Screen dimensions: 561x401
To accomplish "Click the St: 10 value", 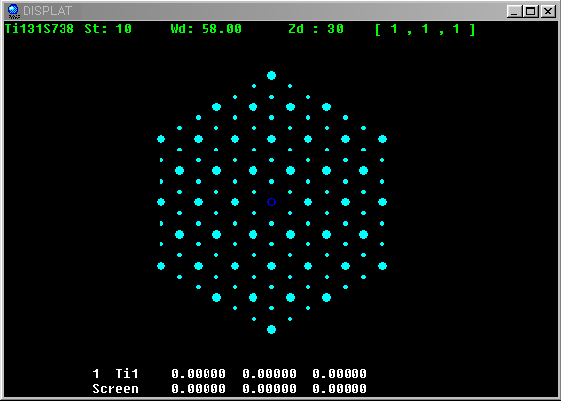I will 108,29.
